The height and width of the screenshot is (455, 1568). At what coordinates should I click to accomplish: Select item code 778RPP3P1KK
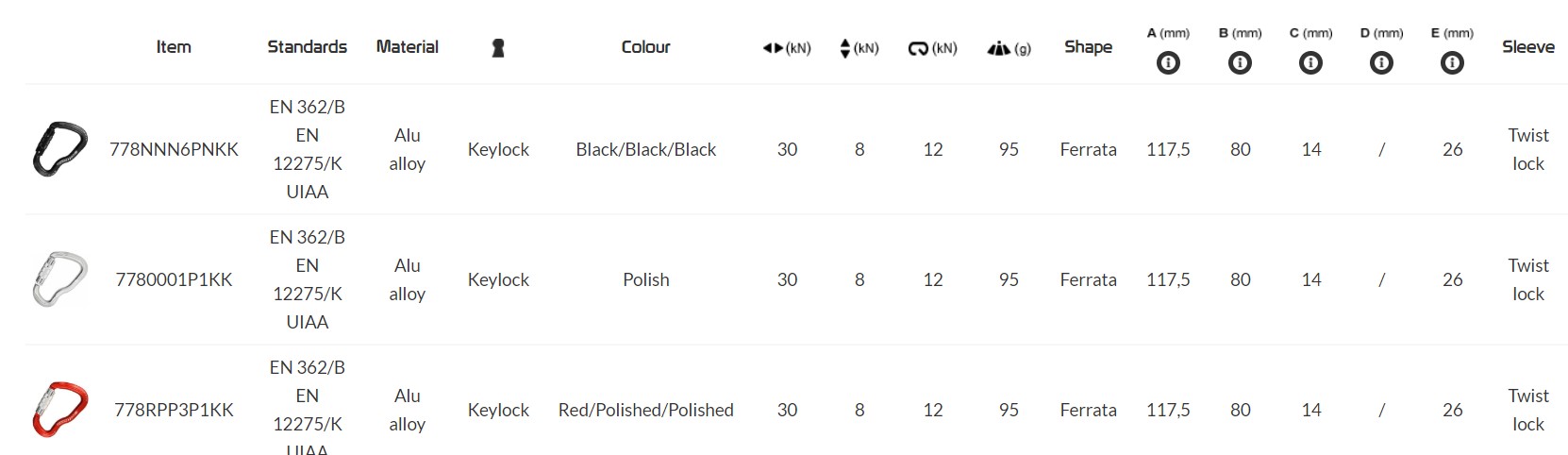pos(174,410)
